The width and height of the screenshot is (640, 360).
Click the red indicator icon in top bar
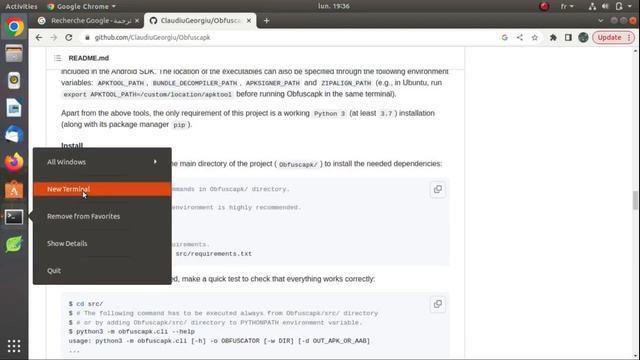click(x=544, y=6)
